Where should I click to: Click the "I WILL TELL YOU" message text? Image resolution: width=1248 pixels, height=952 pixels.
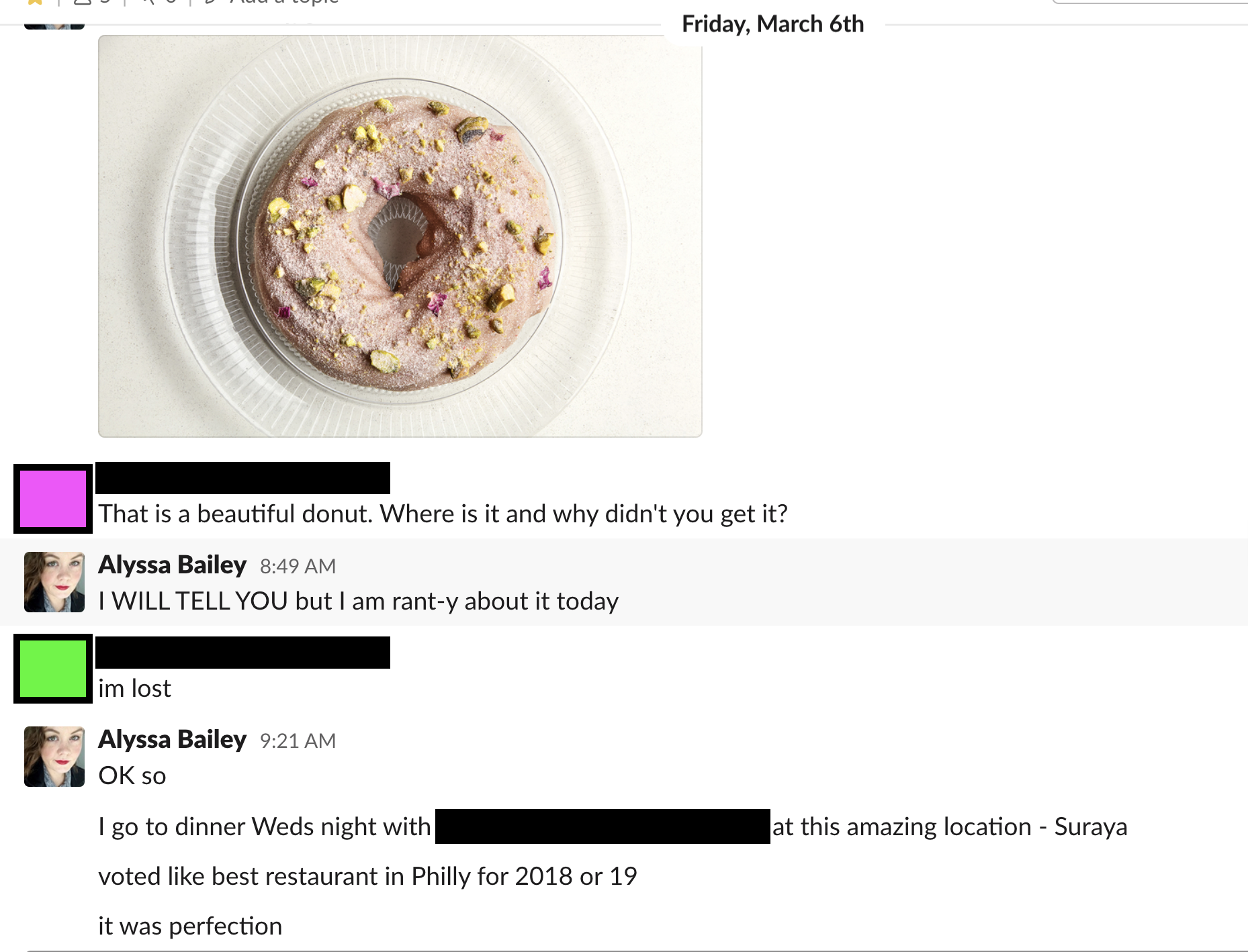point(358,602)
